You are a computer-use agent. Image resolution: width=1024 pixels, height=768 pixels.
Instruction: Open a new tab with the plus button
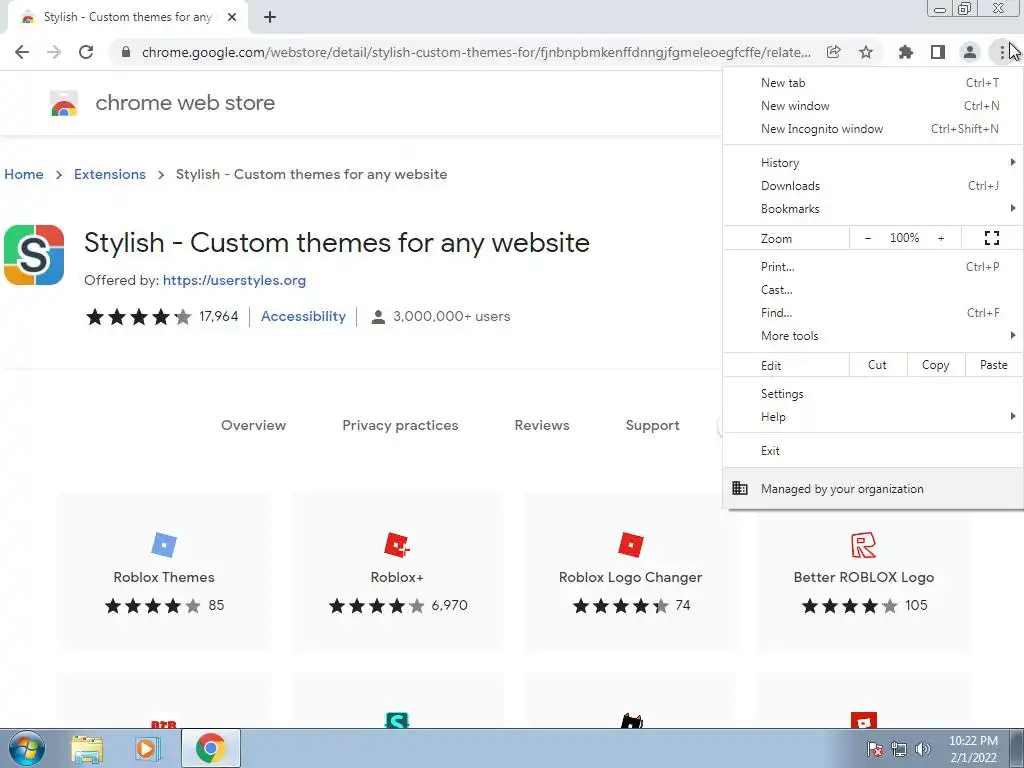pos(270,17)
